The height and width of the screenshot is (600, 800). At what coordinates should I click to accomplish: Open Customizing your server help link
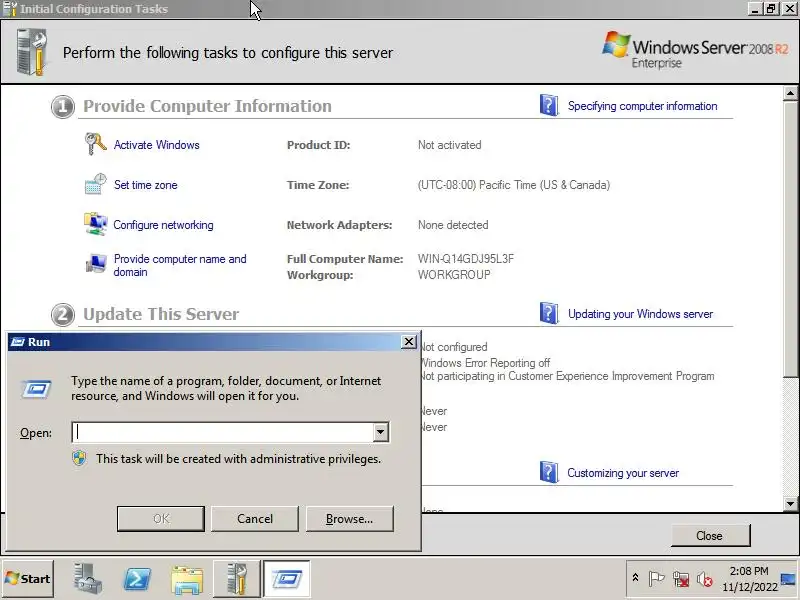click(x=623, y=472)
